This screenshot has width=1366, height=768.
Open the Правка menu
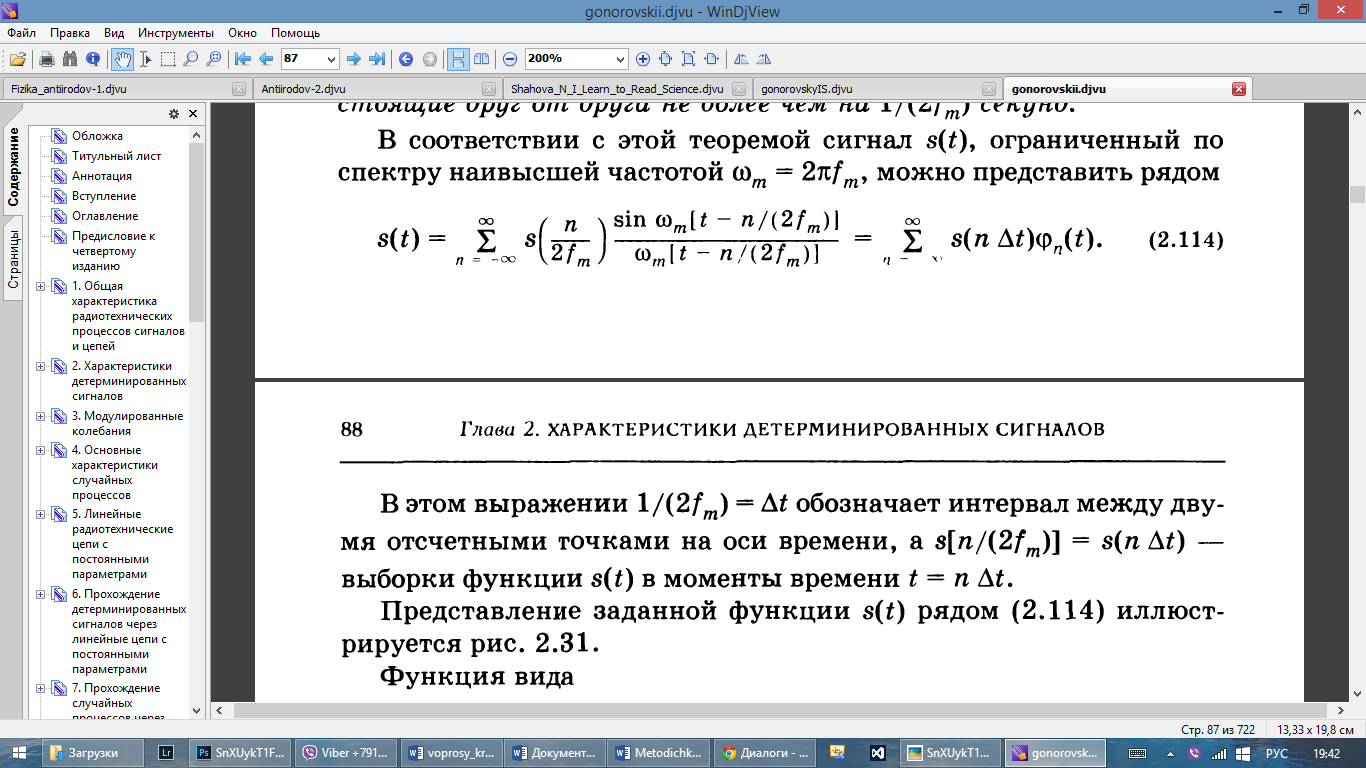[70, 33]
